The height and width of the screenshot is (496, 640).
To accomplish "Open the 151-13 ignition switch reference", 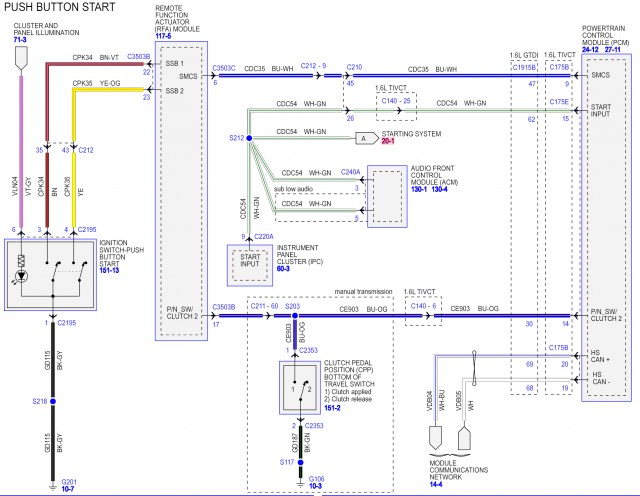I will pyautogui.click(x=109, y=270).
